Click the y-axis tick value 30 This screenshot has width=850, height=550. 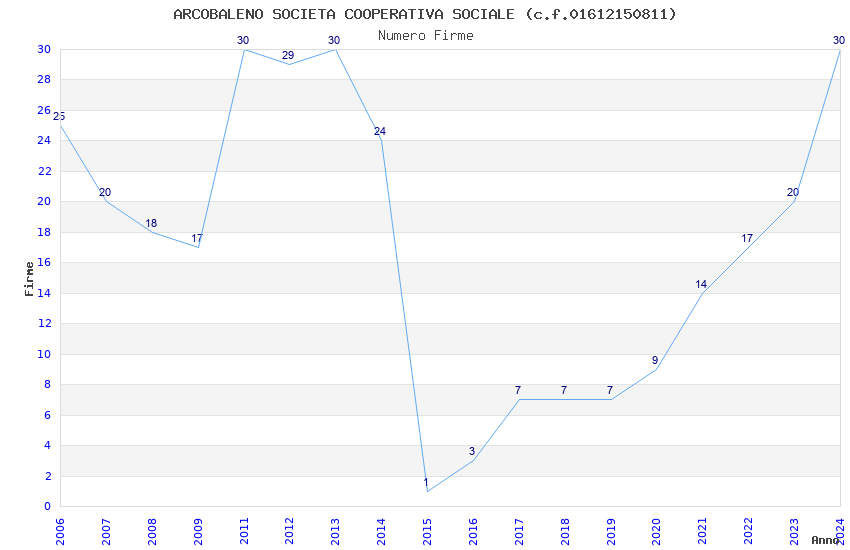[44, 49]
